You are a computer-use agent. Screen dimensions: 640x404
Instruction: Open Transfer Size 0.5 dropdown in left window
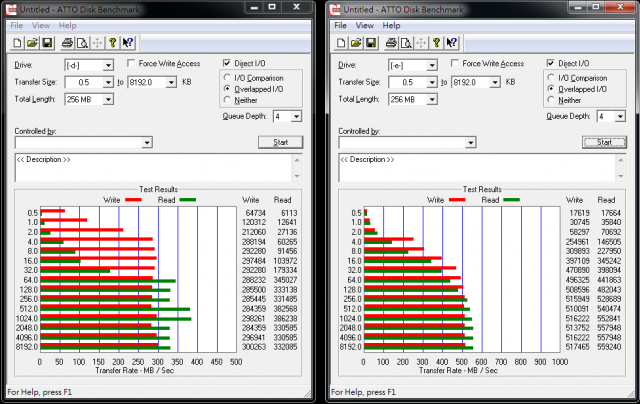[108, 82]
